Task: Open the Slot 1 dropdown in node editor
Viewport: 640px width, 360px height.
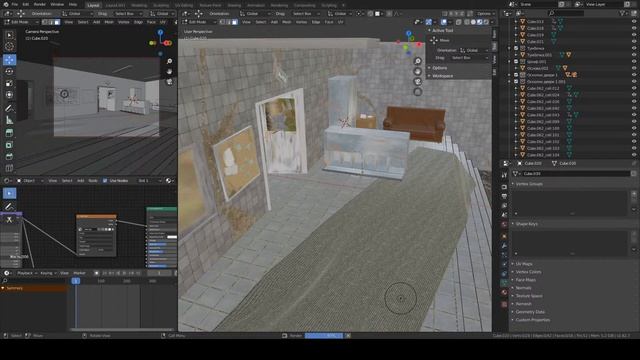Action: [149, 180]
